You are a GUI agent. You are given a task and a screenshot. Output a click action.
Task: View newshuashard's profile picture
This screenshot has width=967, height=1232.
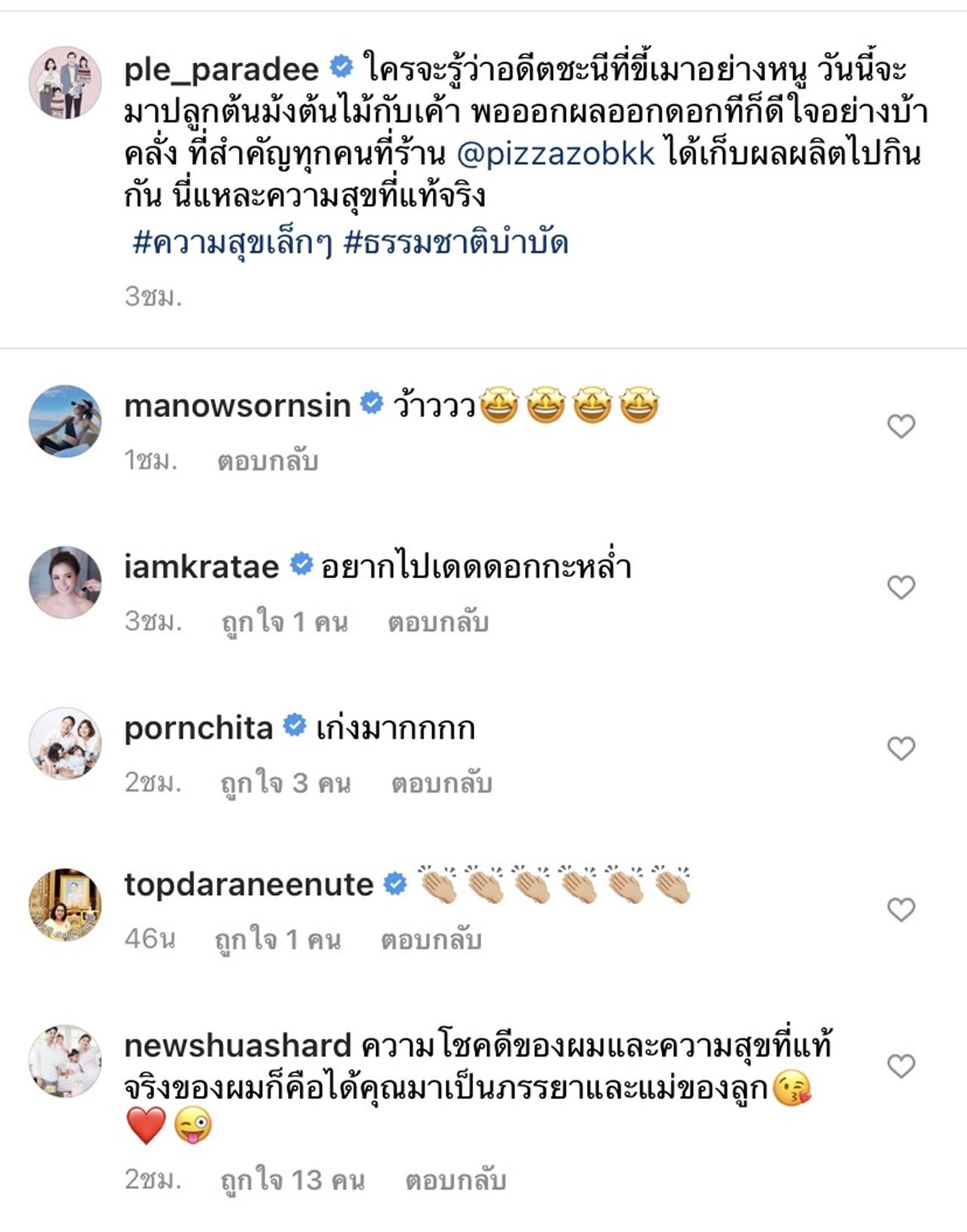65,1061
